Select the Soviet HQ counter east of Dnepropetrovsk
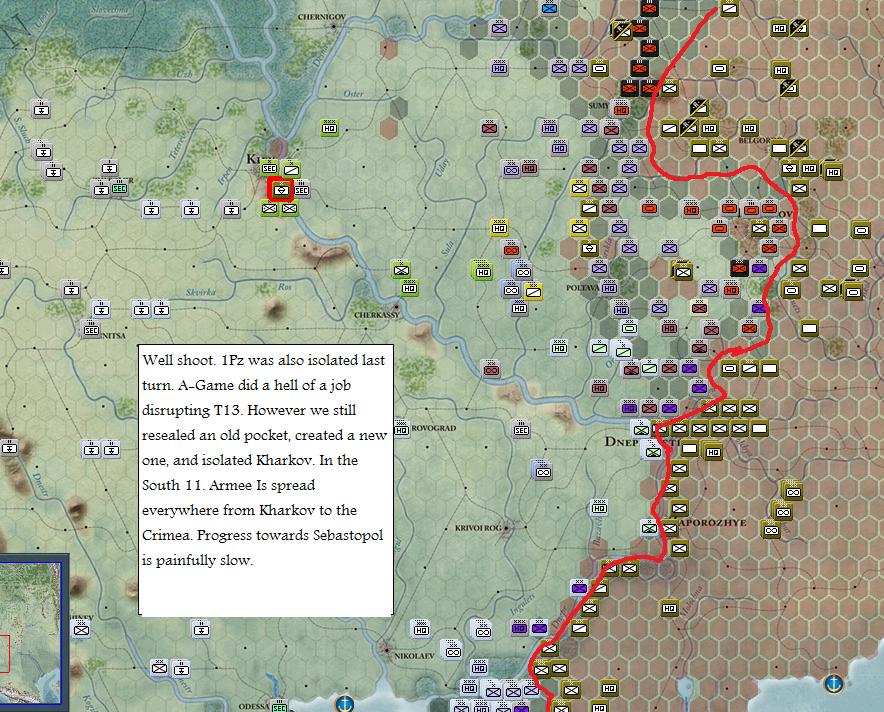Screen dimensions: 884x712 pos(713,452)
